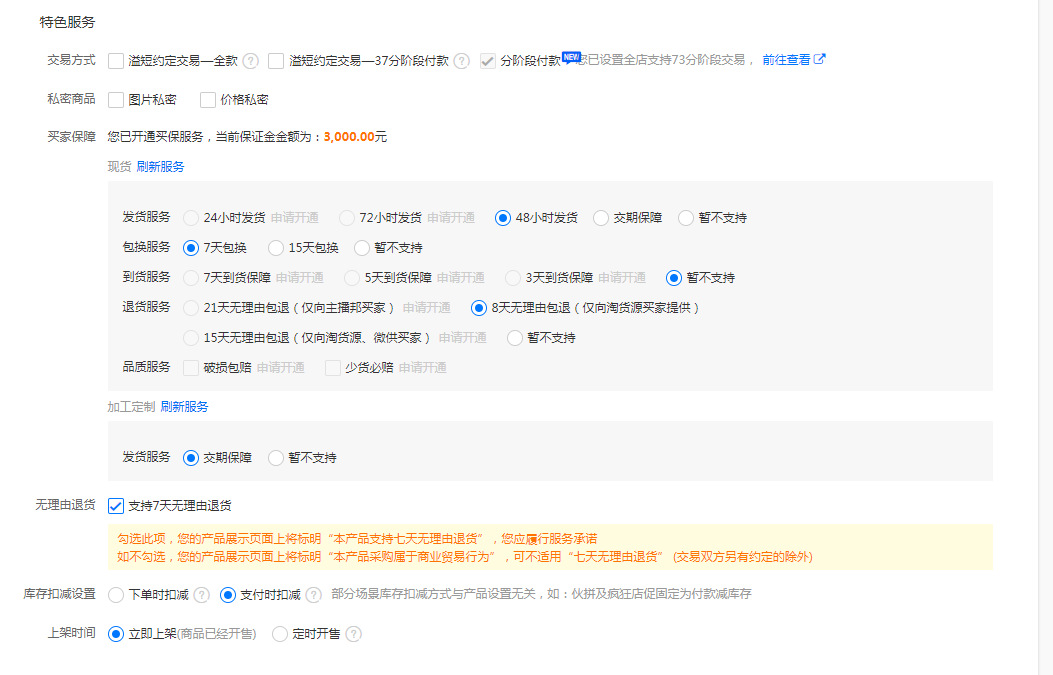Uncheck 支持7天无理由退货

coord(116,506)
